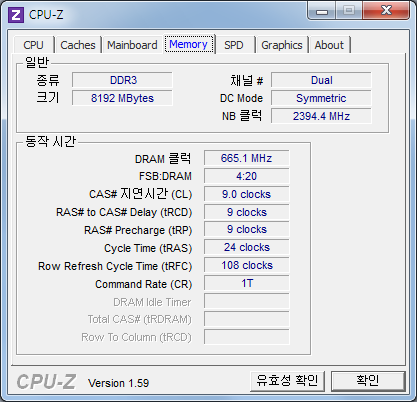Image resolution: width=417 pixels, height=402 pixels.
Task: Click the empty Total CAS# (tRDRAM) field
Action: click(247, 319)
